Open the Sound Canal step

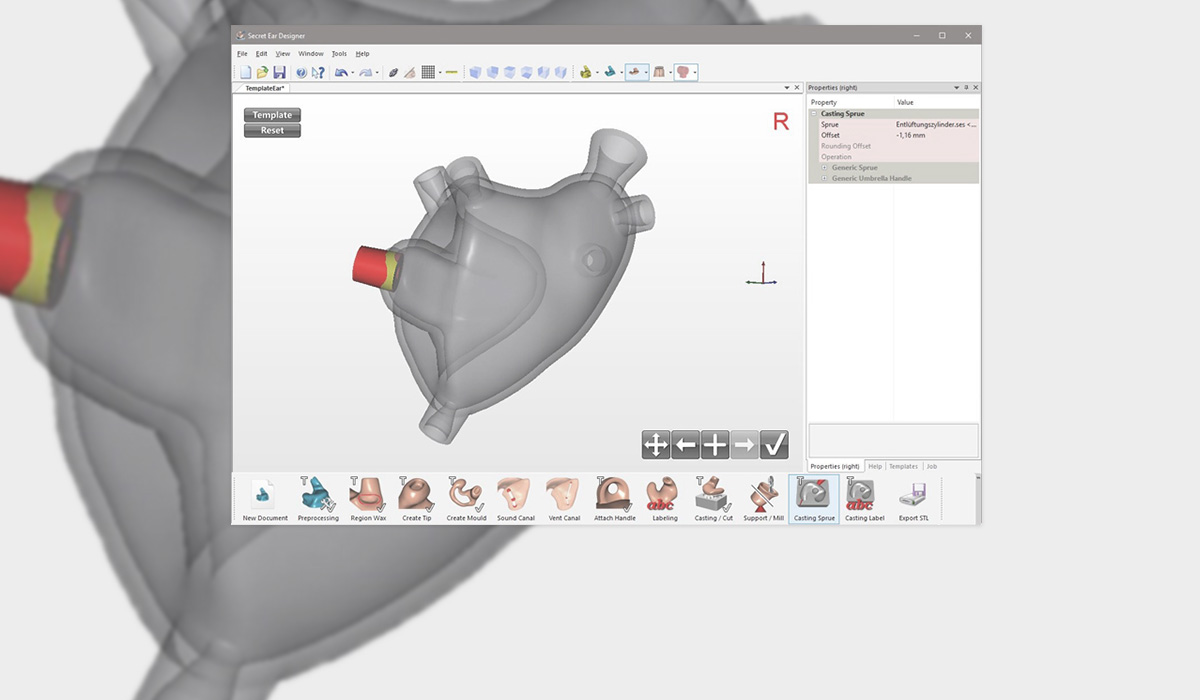coord(515,498)
